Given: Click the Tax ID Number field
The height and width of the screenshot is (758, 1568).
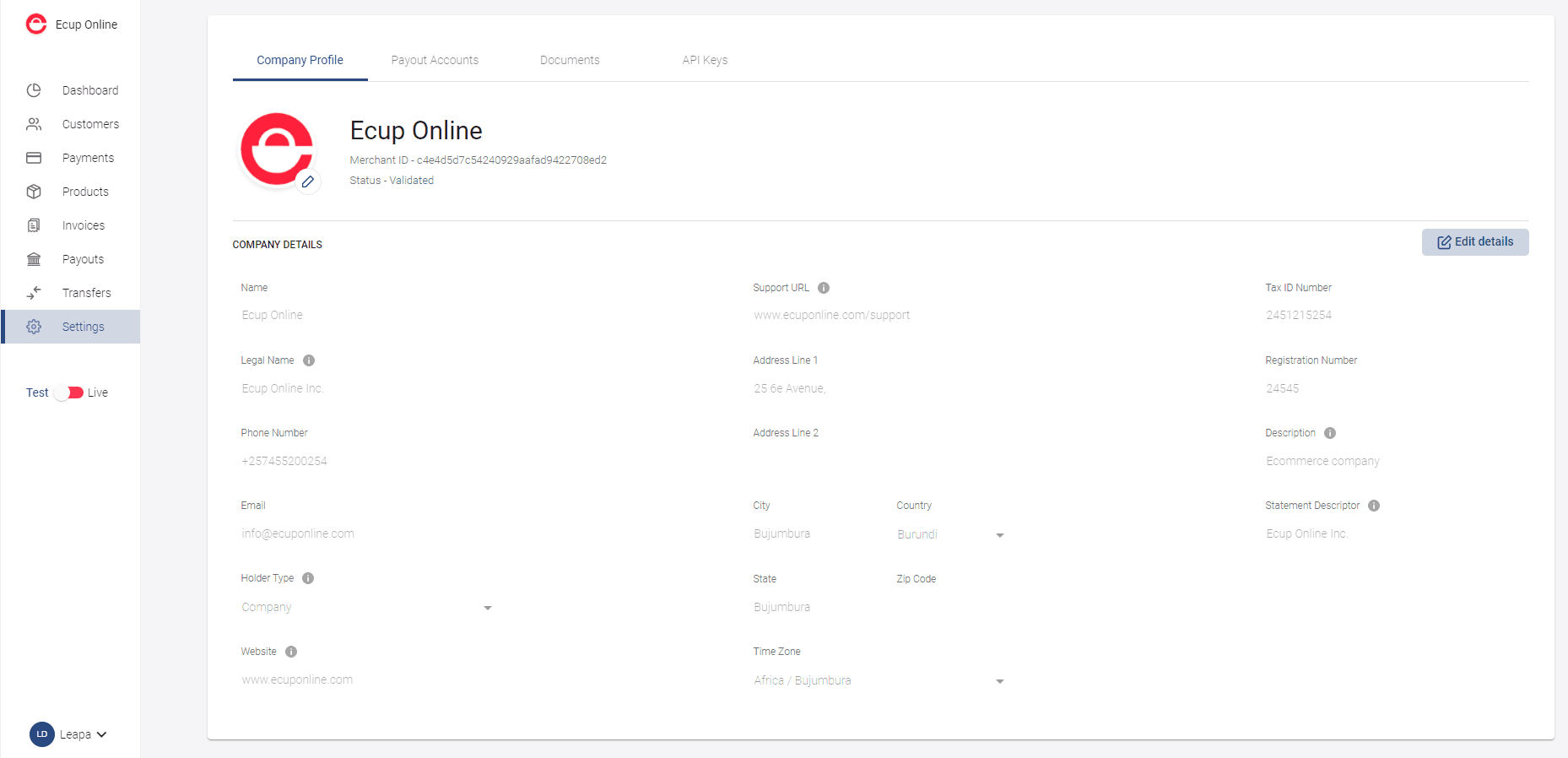Looking at the screenshot, I should [1392, 315].
